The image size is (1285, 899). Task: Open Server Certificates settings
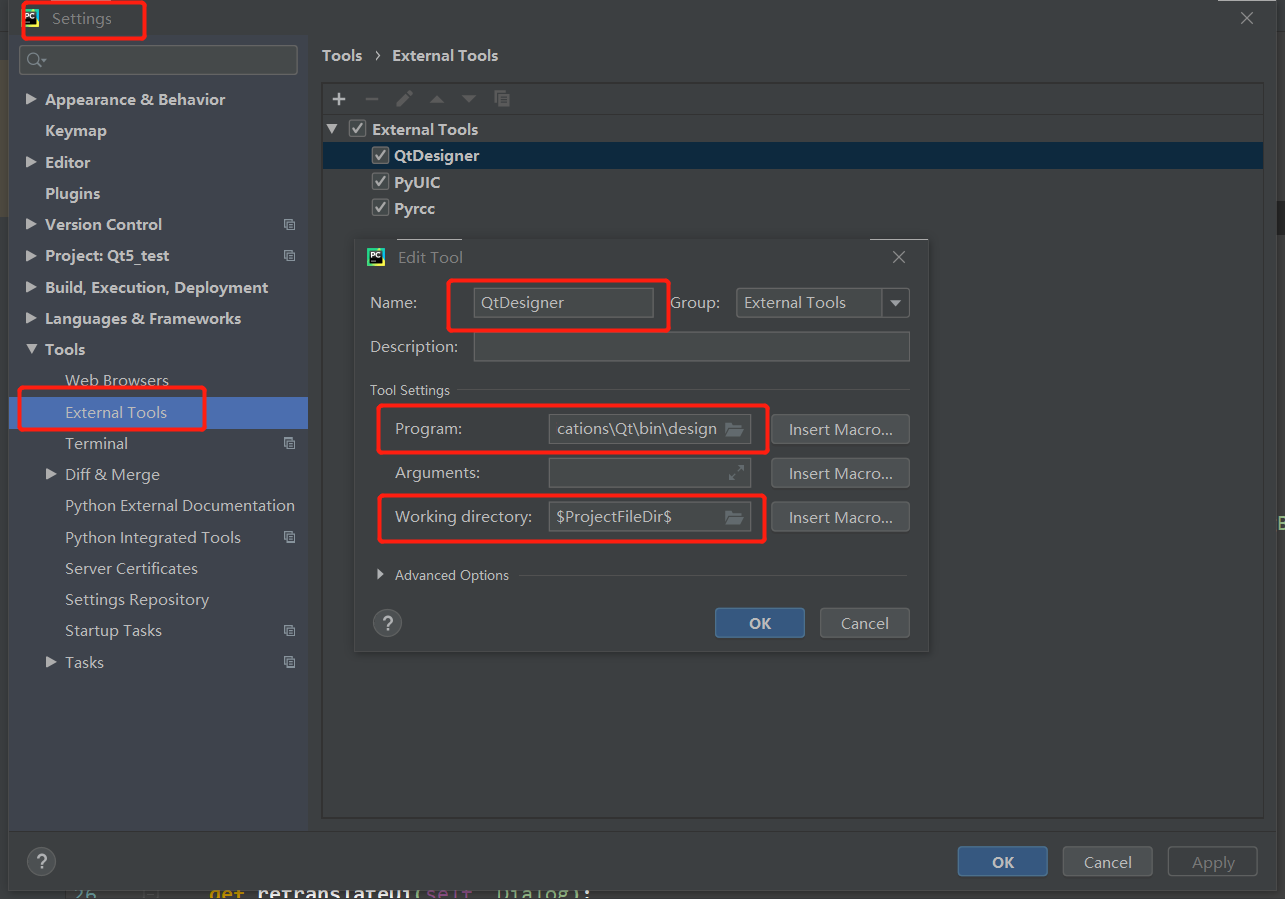131,568
